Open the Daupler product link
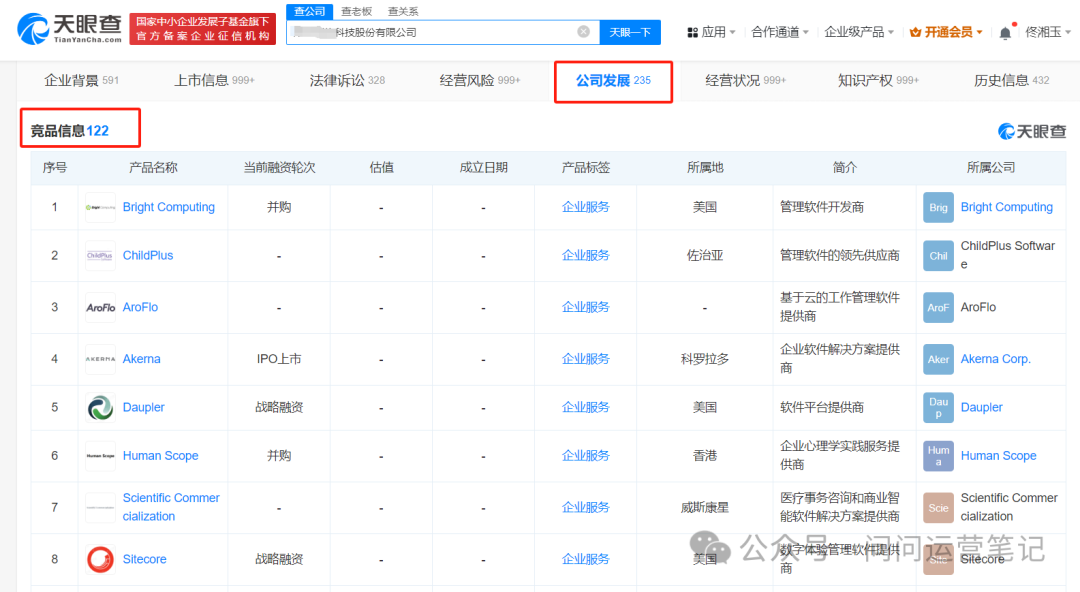The width and height of the screenshot is (1080, 592). tap(143, 407)
